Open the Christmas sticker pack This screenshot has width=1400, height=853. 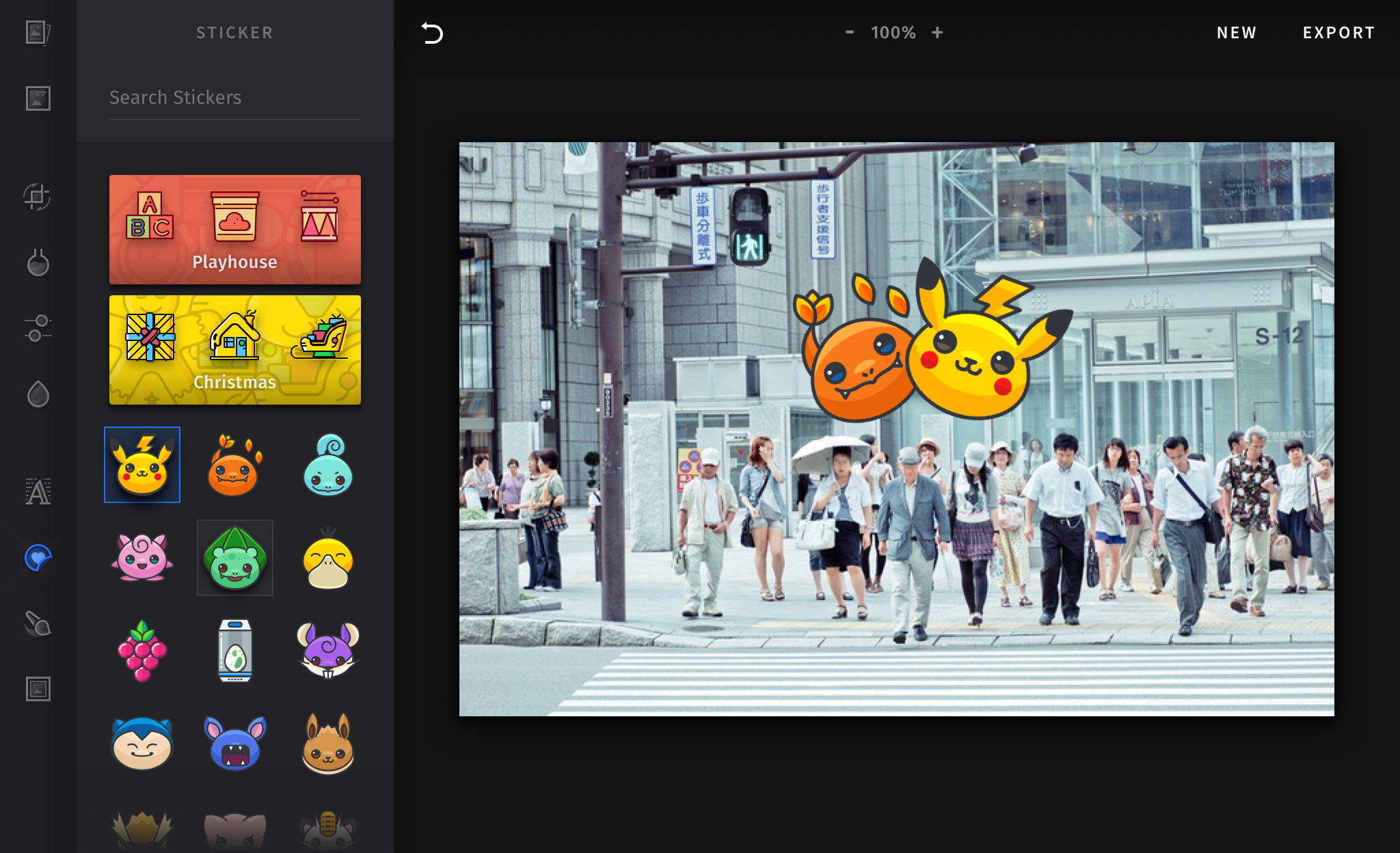tap(234, 350)
